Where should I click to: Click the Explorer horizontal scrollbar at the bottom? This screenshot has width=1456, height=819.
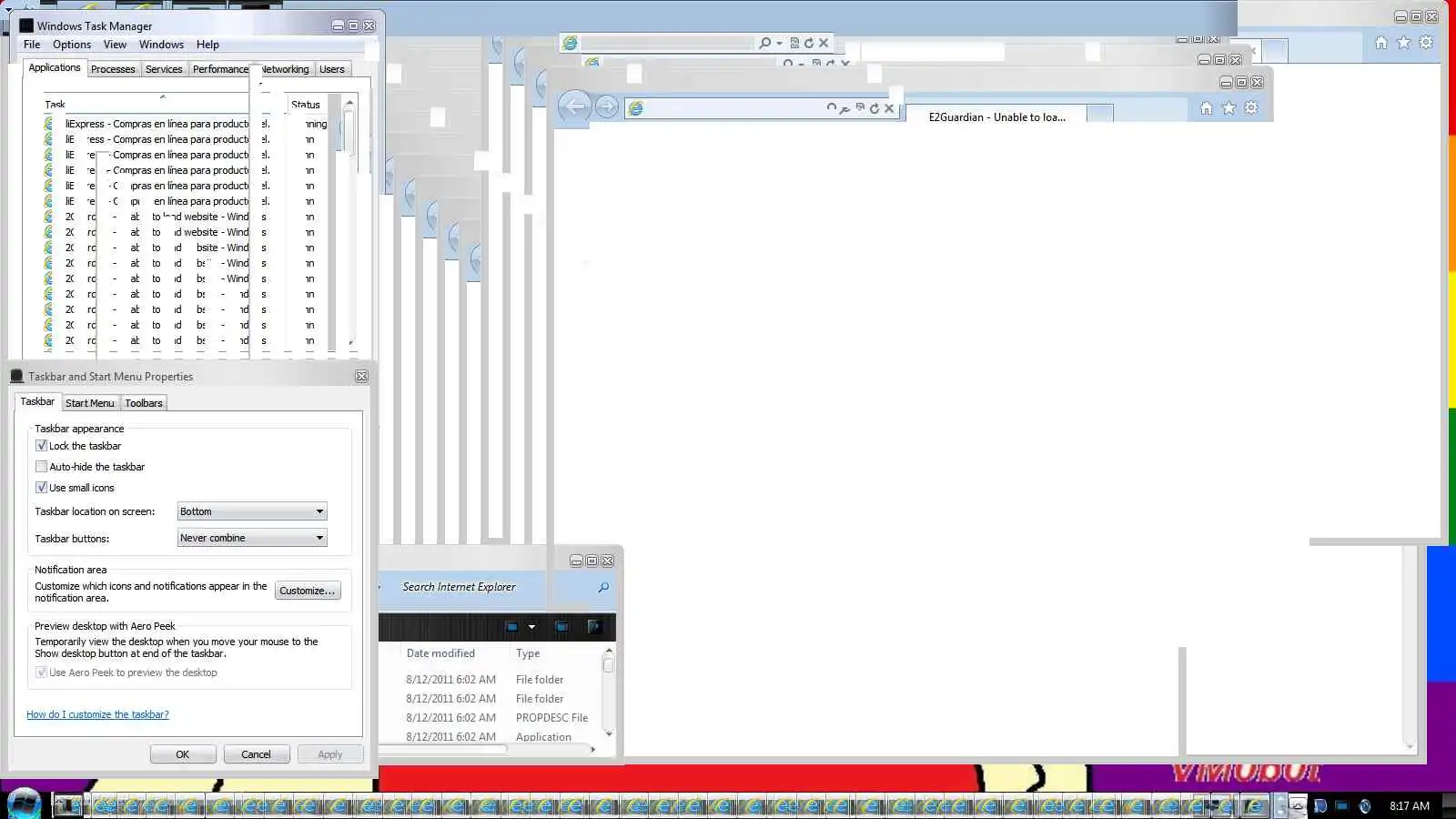click(488, 750)
